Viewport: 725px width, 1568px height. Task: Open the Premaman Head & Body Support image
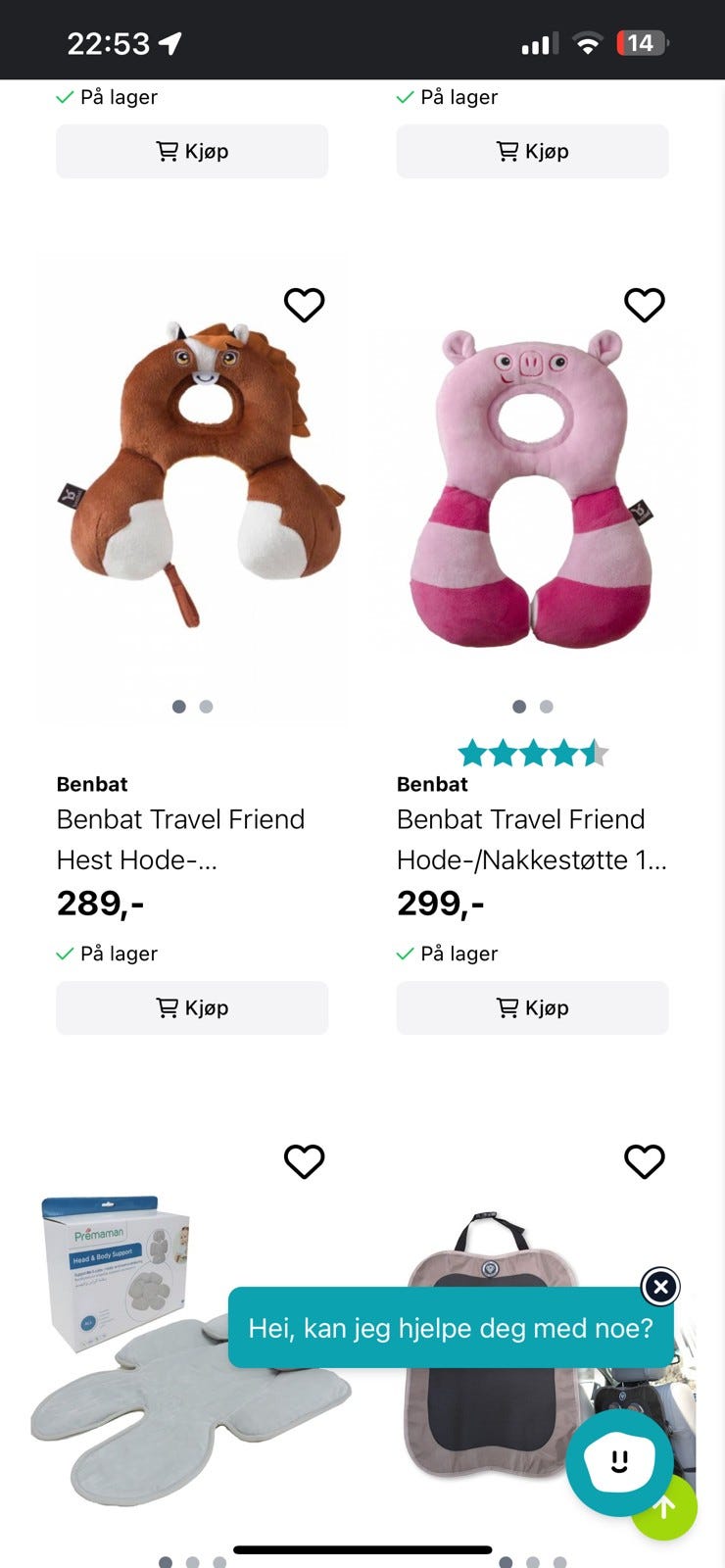coord(147,1352)
